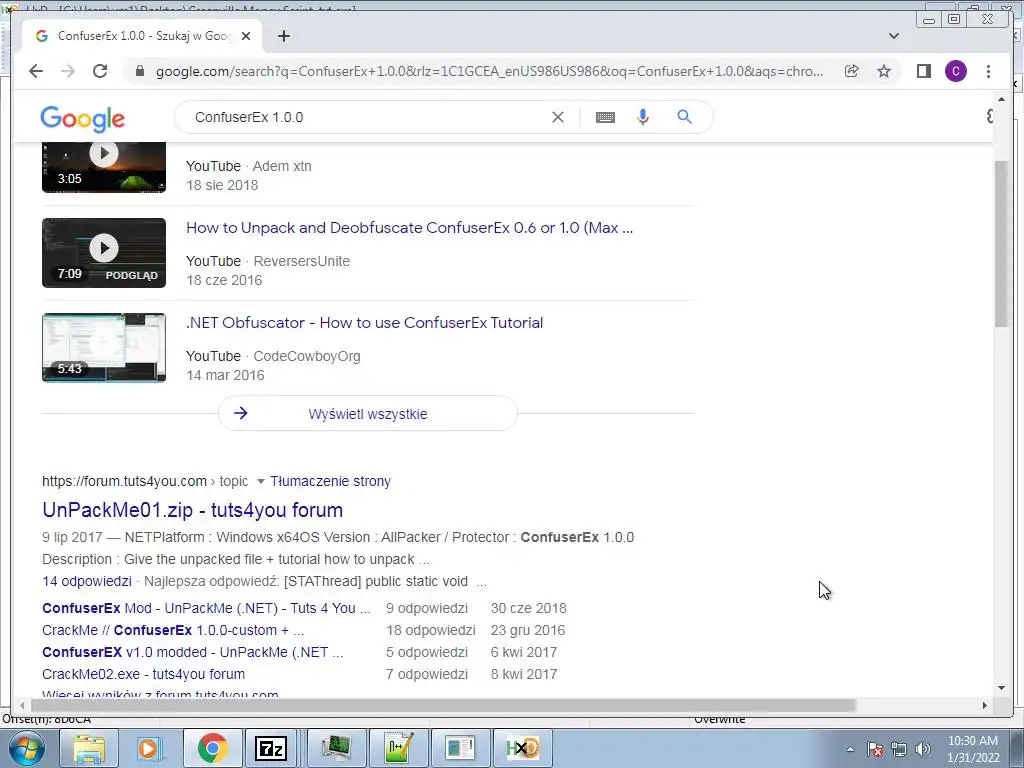
Task: Open 'How to Unpack and Deobfuscate ConfuserEx' link
Action: 409,228
